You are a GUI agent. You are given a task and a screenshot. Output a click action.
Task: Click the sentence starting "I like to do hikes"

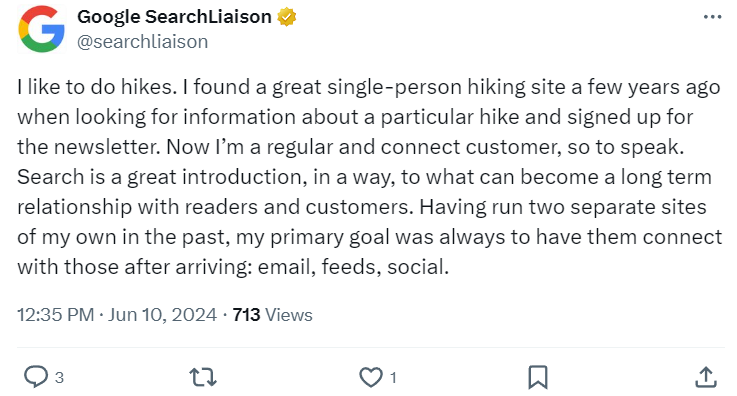[x=97, y=87]
